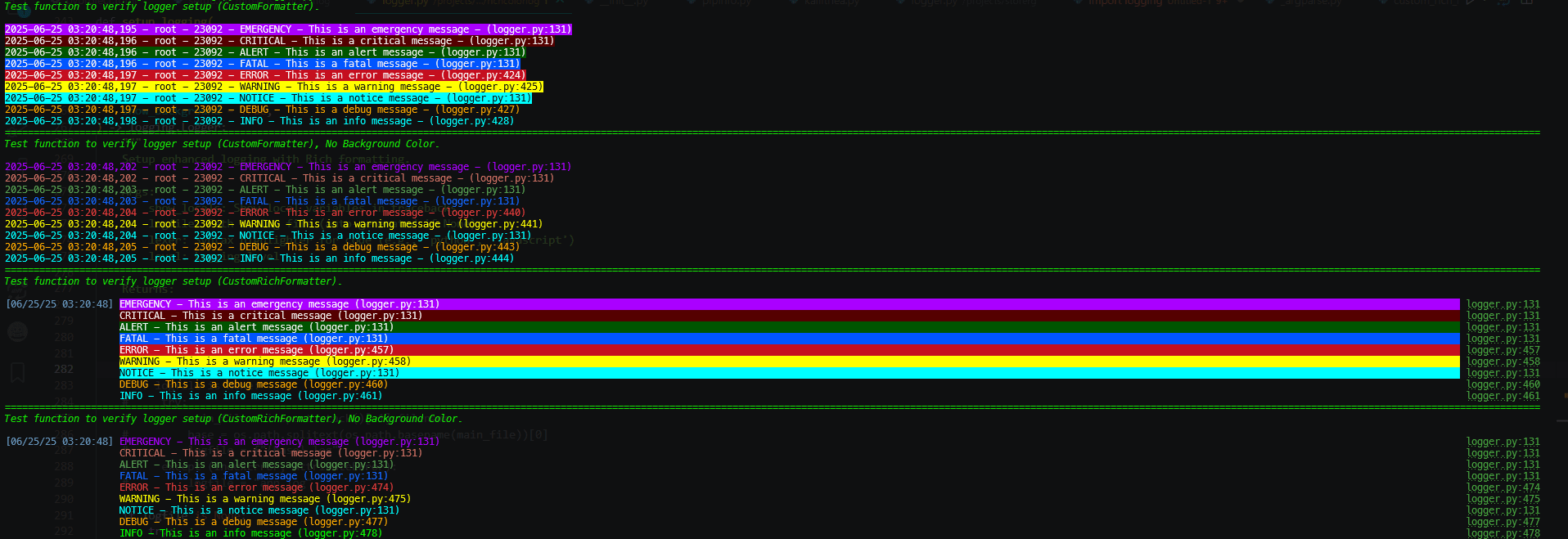Viewport: 1568px width, 539px height.
Task: Click INFO line ending (logger.py:444)
Action: 259,258
